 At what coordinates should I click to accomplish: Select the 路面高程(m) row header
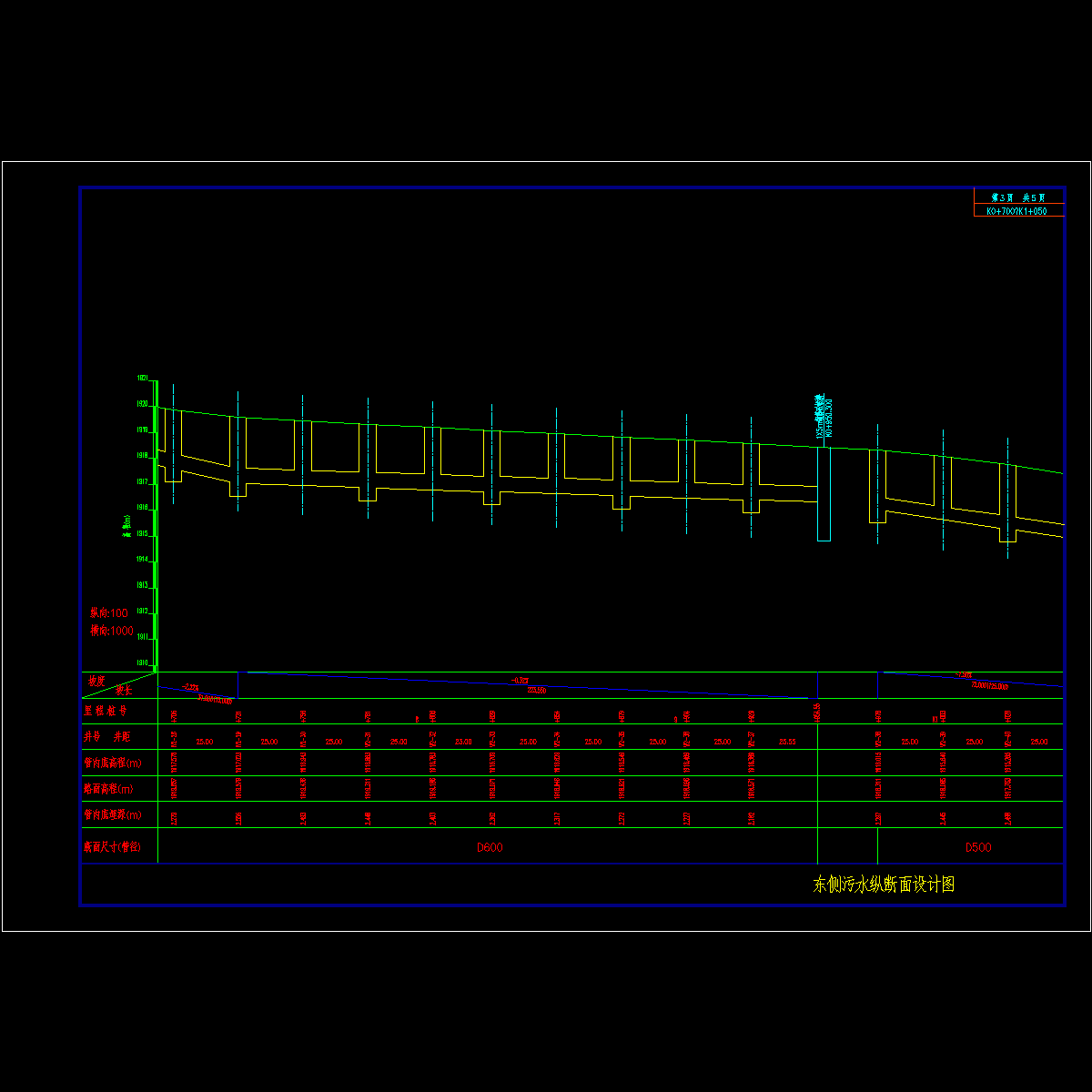click(109, 789)
